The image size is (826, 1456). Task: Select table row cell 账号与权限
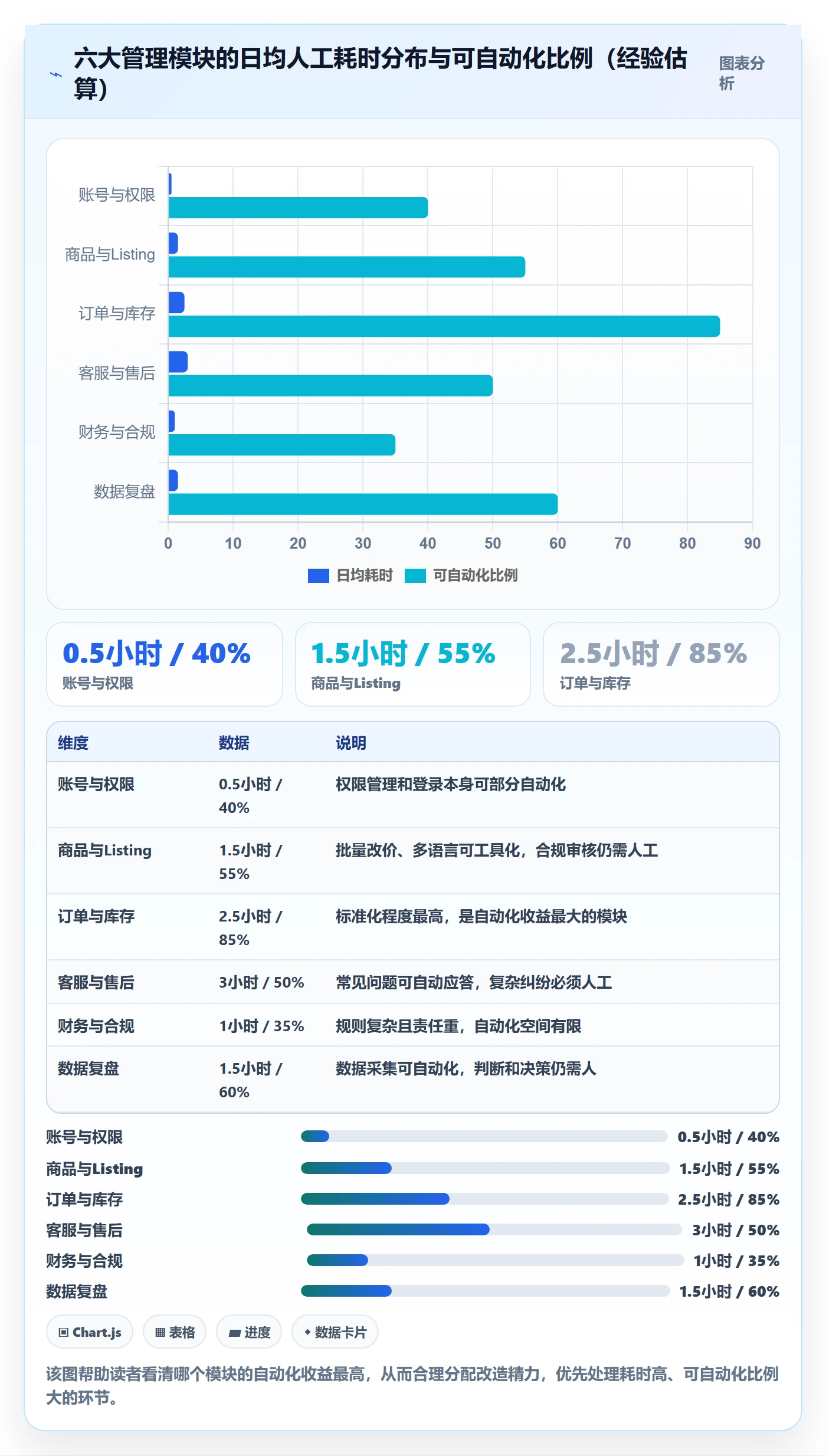click(x=96, y=784)
